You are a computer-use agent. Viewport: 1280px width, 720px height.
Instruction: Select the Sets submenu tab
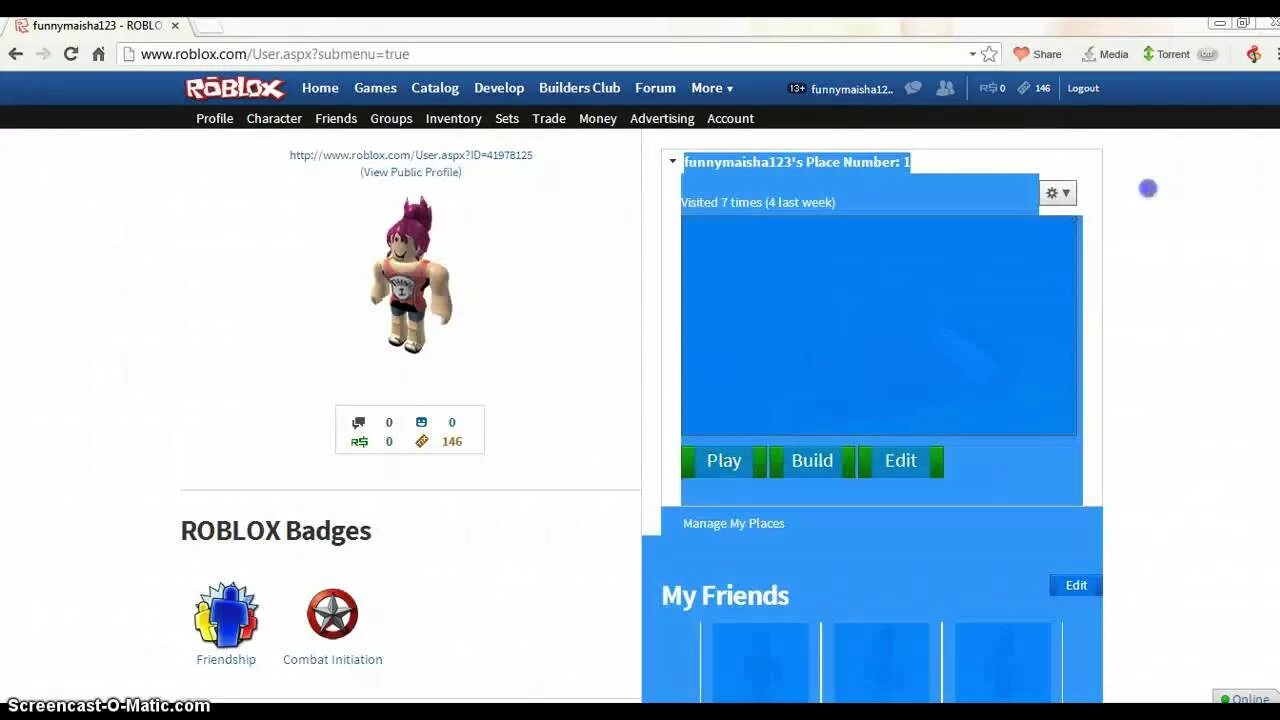[x=507, y=118]
